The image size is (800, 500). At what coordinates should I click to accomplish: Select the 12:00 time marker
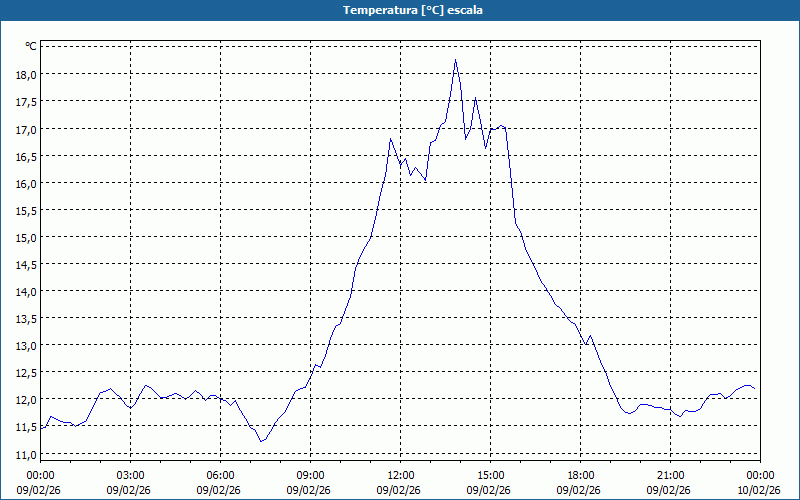[x=401, y=475]
